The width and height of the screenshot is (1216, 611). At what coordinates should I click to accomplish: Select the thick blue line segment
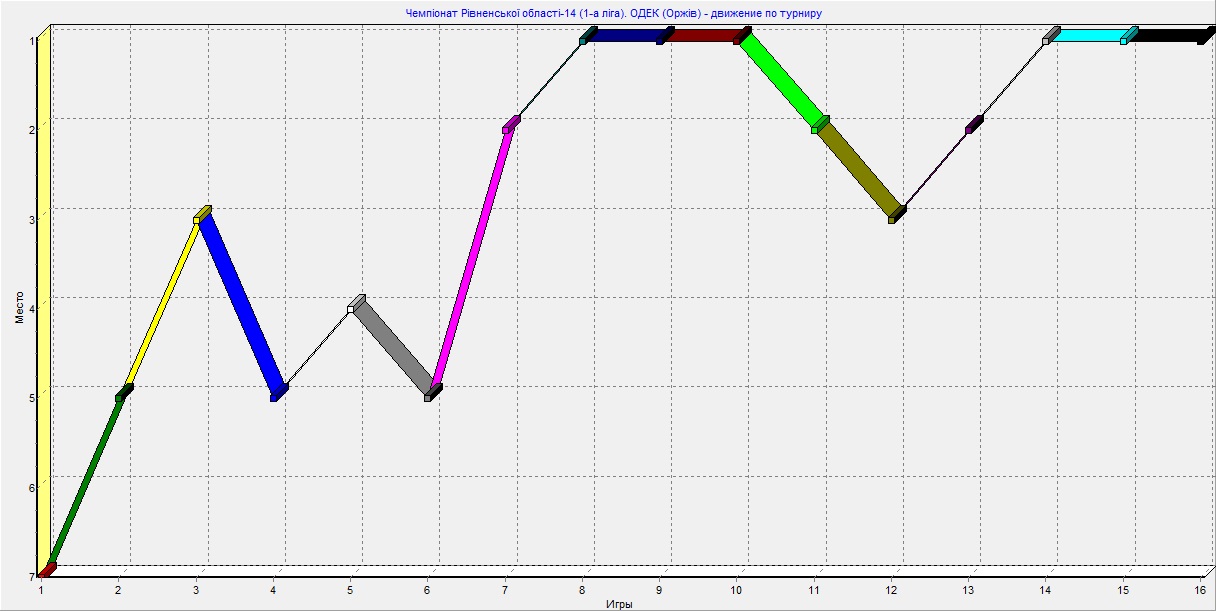pyautogui.click(x=241, y=304)
